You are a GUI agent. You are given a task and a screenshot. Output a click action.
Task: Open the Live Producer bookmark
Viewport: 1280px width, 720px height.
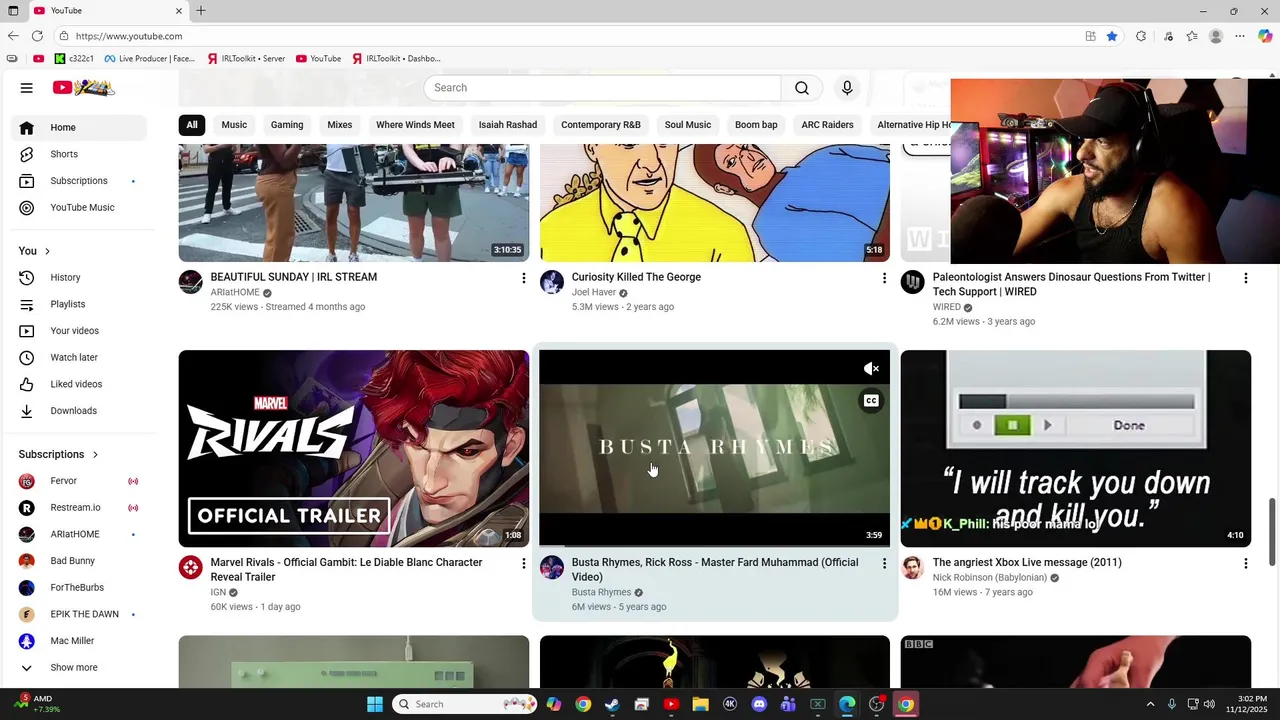pyautogui.click(x=150, y=59)
